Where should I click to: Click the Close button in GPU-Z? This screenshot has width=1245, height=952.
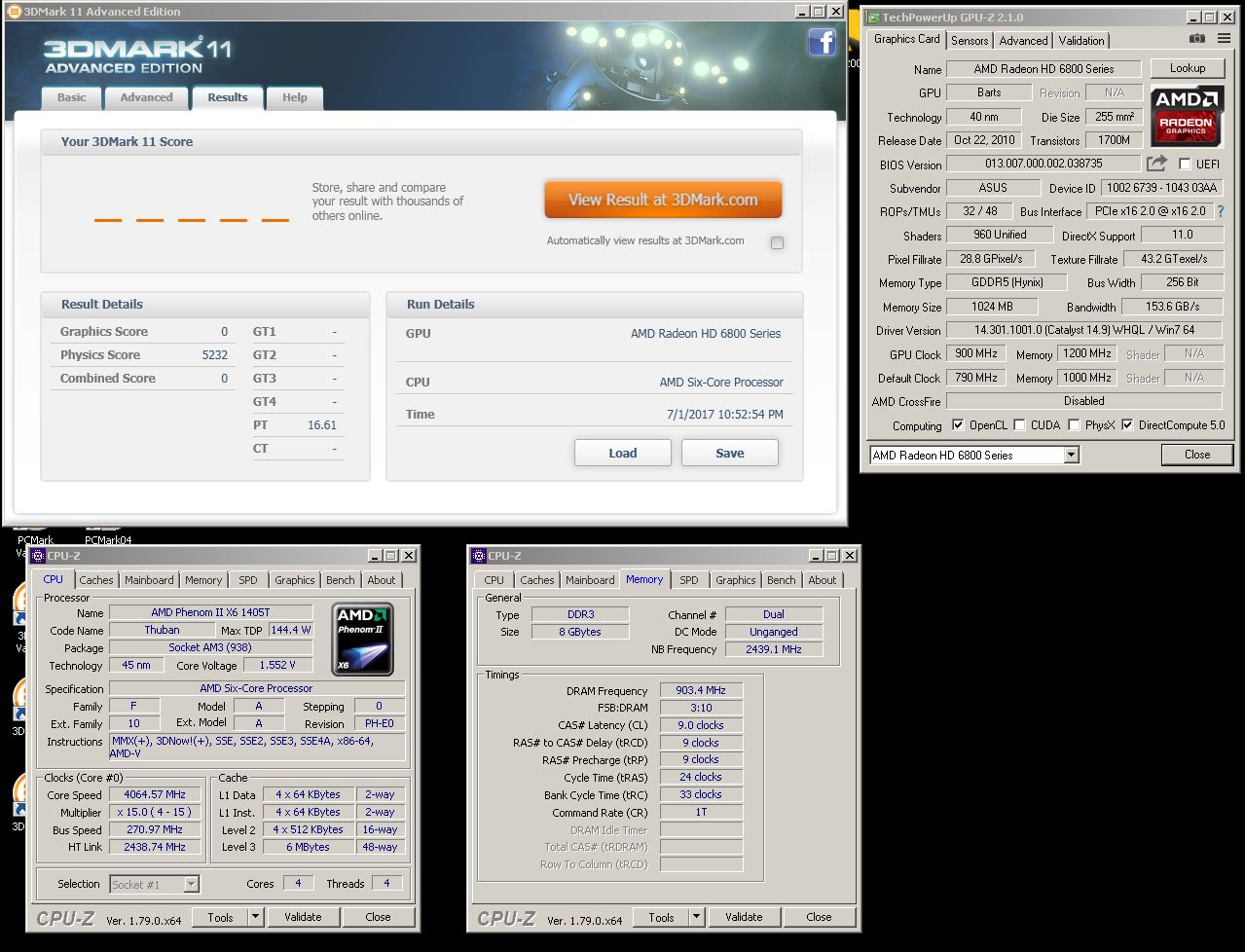1197,455
